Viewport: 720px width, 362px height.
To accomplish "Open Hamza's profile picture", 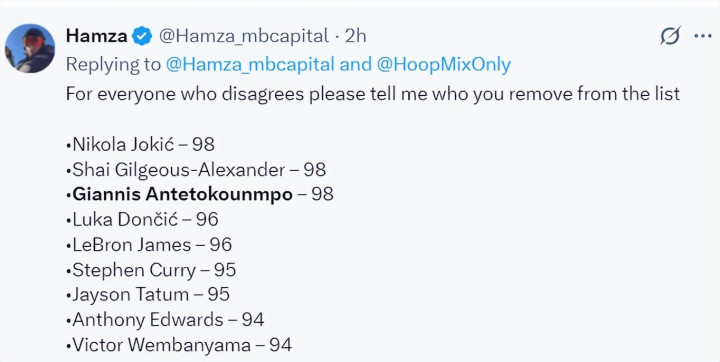I will [30, 48].
